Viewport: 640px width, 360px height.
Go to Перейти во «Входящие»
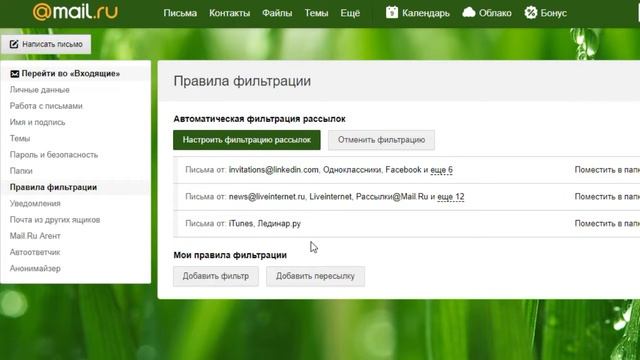pyautogui.click(x=71, y=74)
